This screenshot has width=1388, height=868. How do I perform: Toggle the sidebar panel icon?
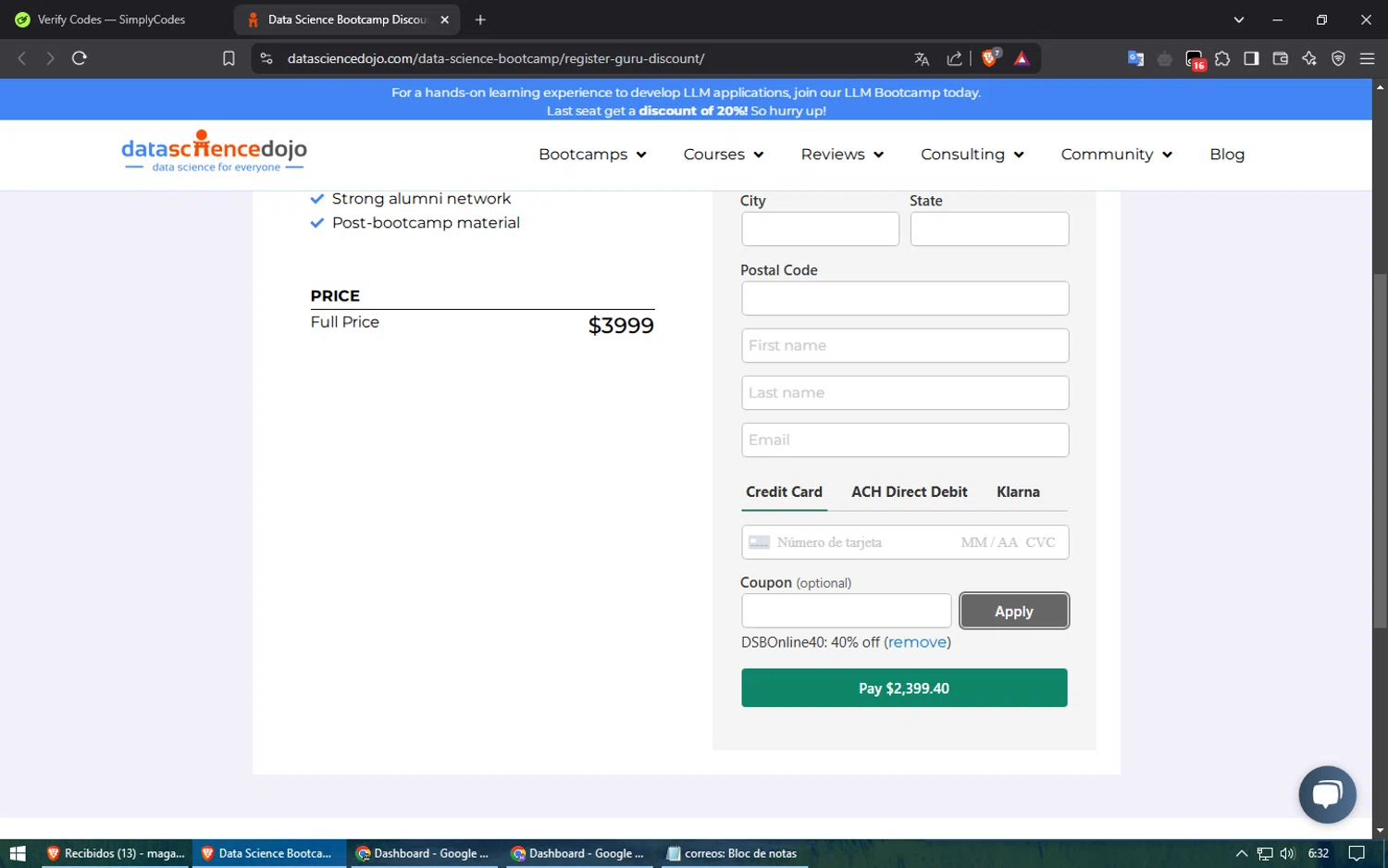[x=1251, y=58]
